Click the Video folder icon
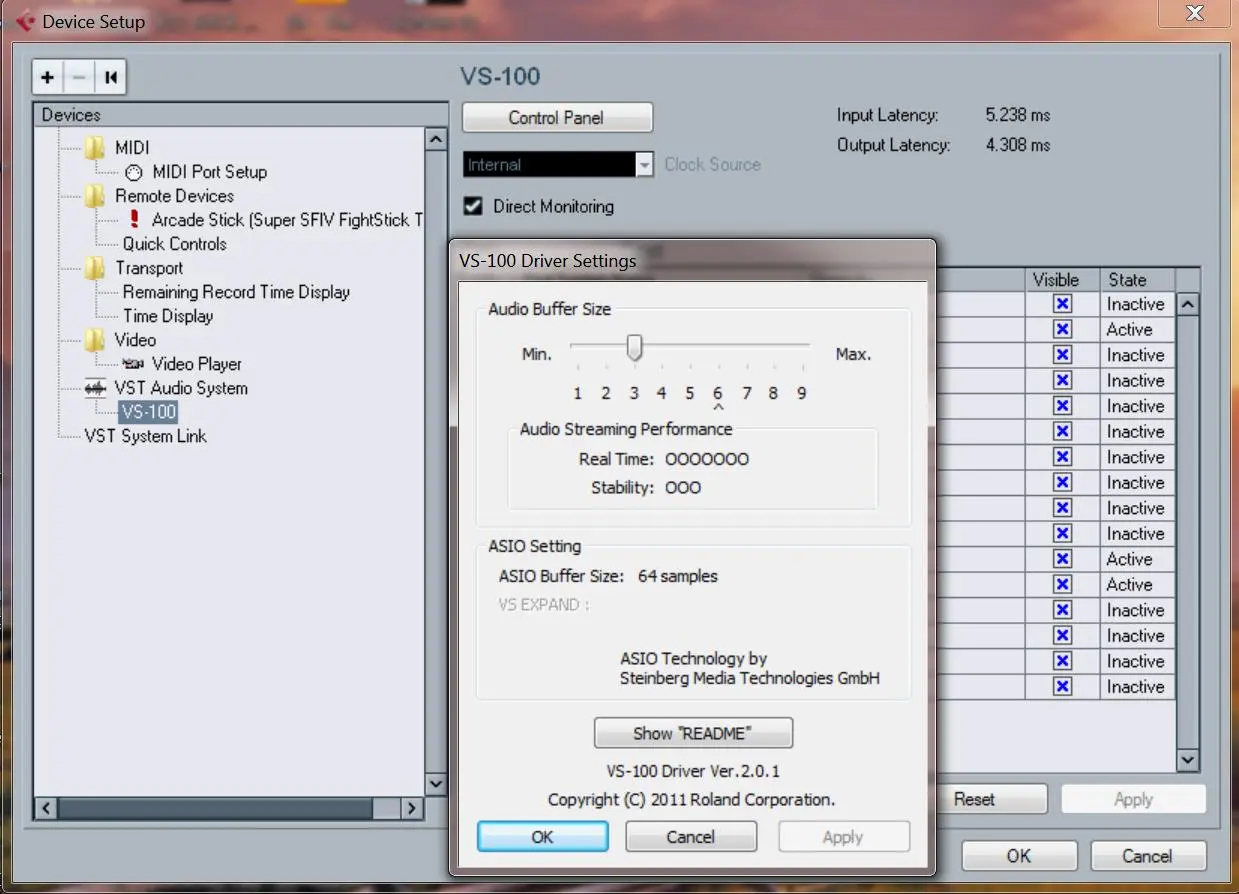The width and height of the screenshot is (1239, 894). (x=95, y=340)
